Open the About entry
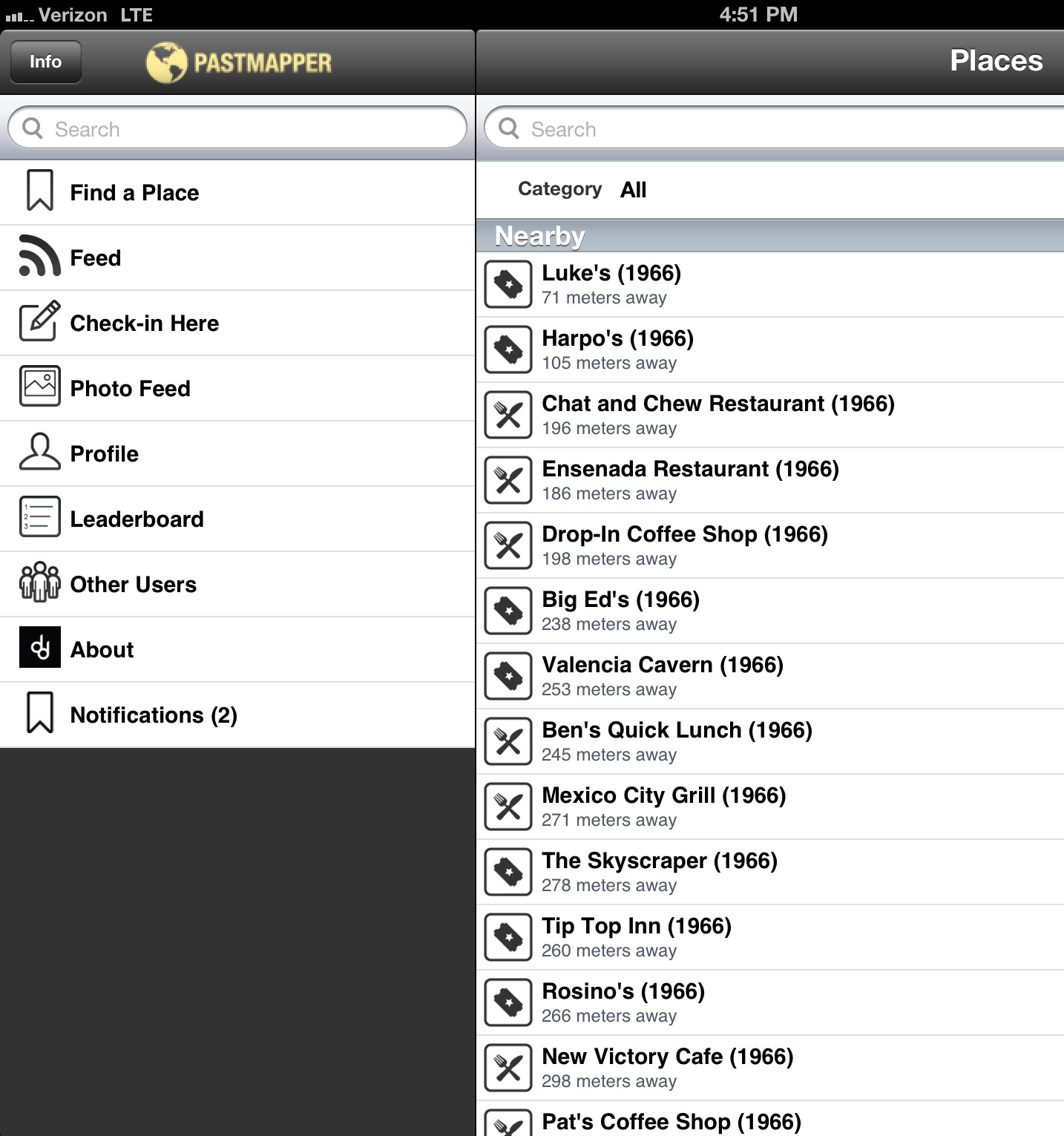This screenshot has height=1136, width=1064. 237,650
